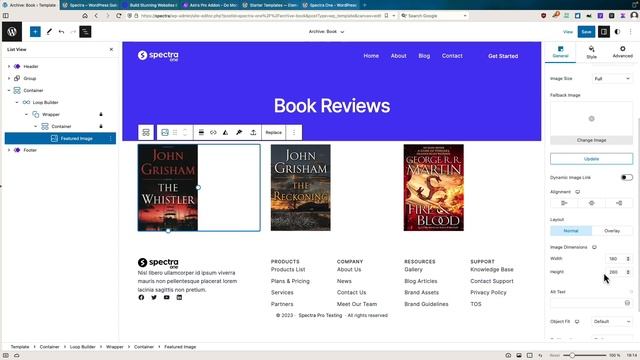The height and width of the screenshot is (360, 640).
Task: Click the Alt Text input field
Action: click(591, 303)
